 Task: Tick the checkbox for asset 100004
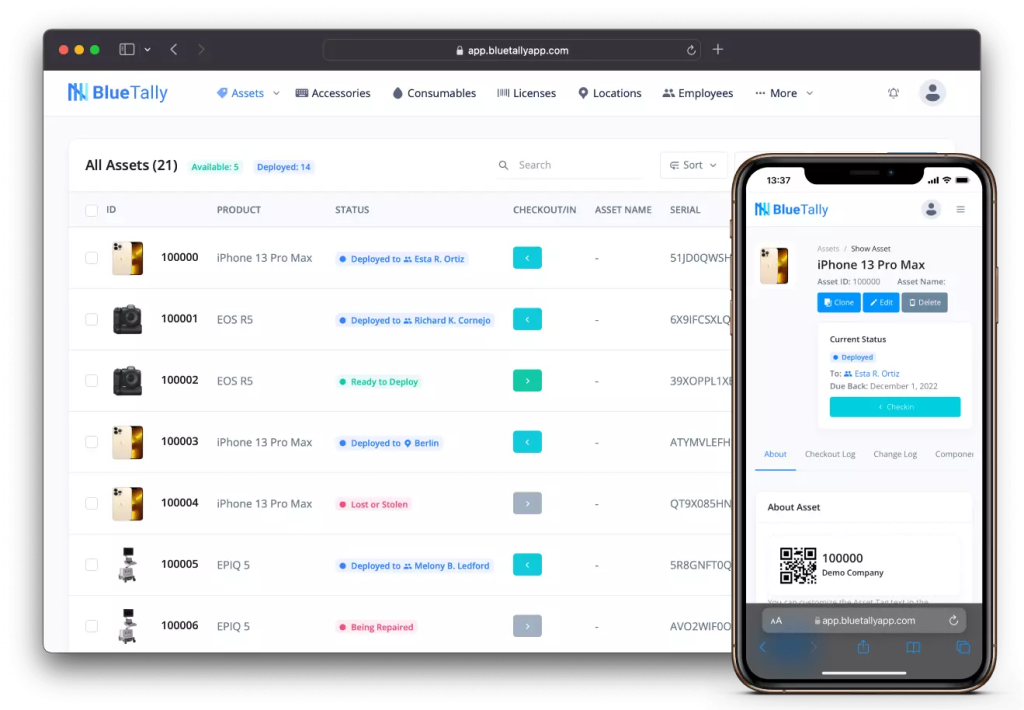click(x=91, y=504)
